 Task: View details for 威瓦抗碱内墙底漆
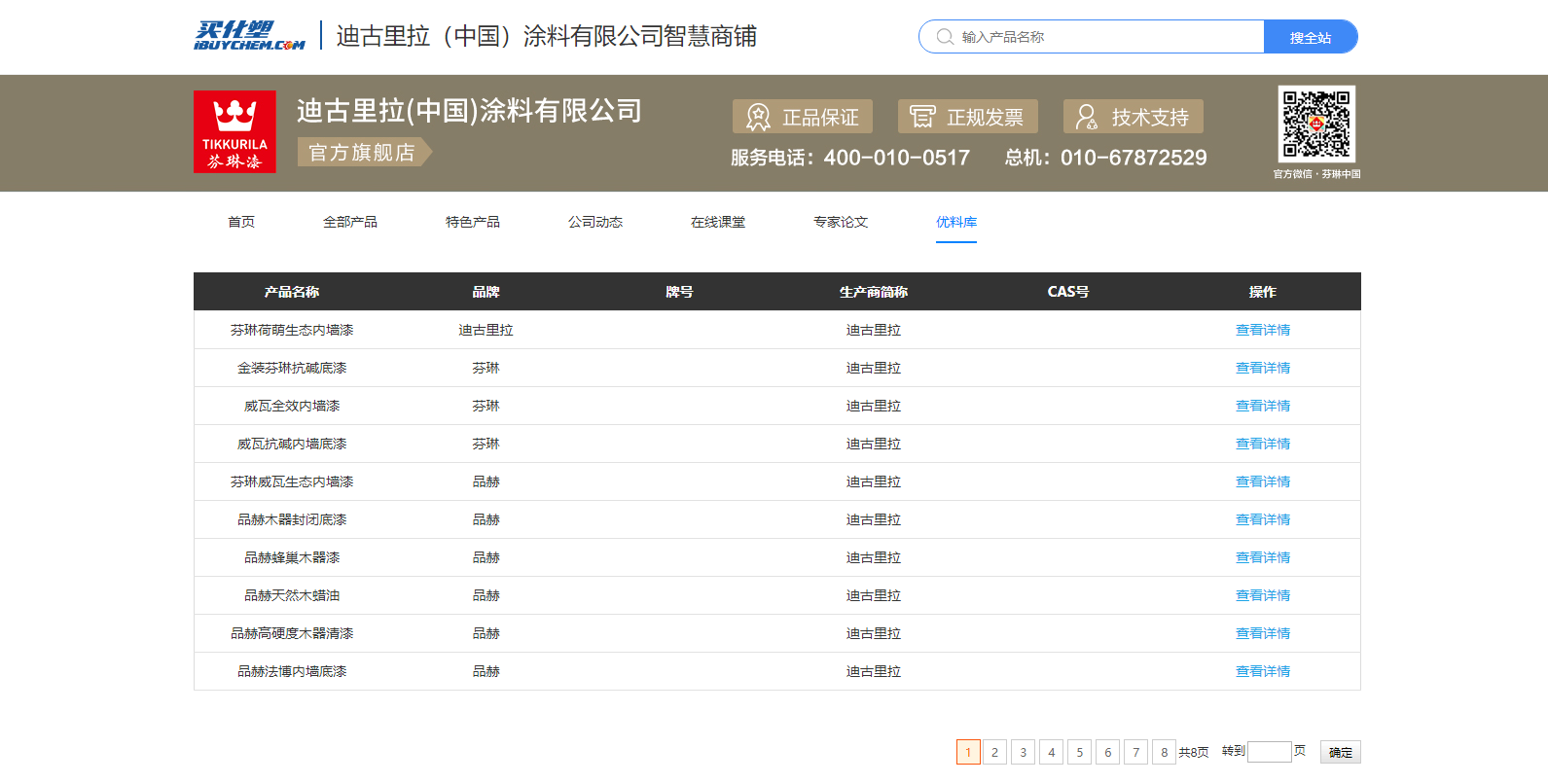tap(1263, 444)
